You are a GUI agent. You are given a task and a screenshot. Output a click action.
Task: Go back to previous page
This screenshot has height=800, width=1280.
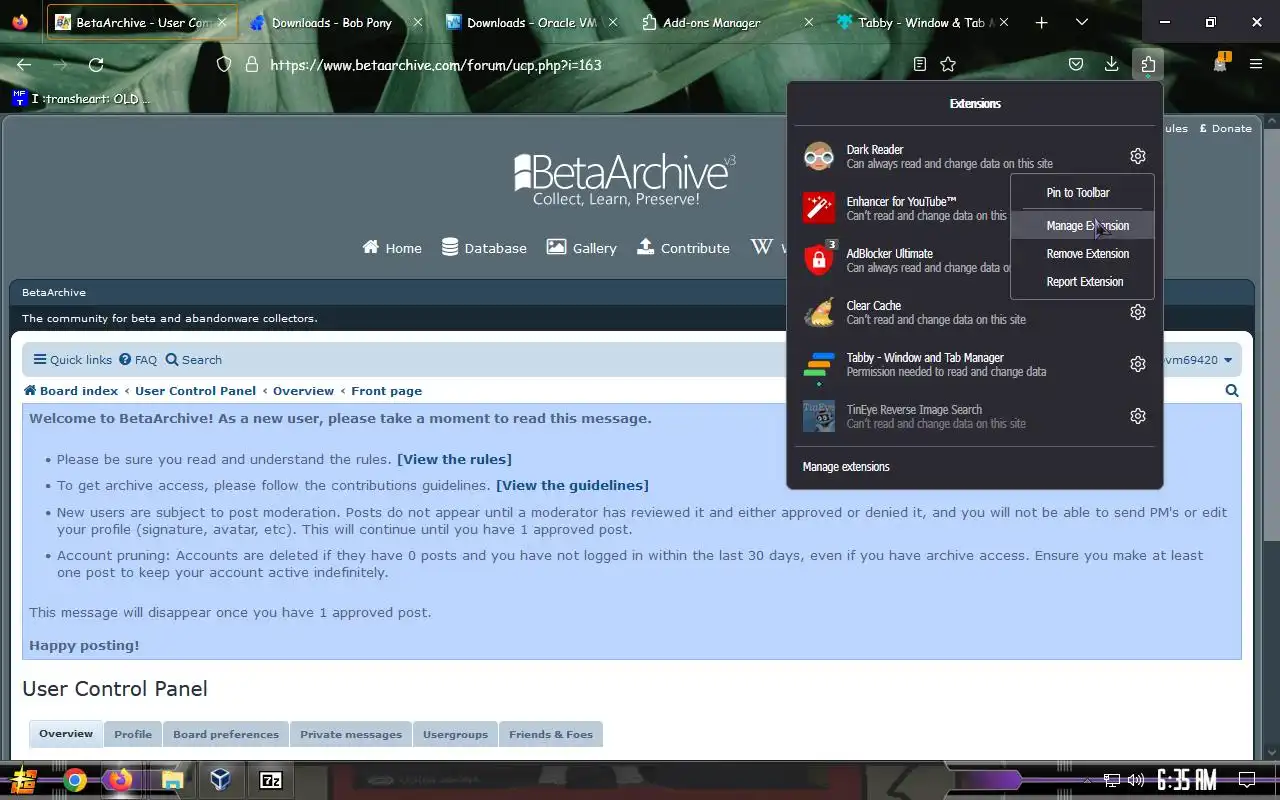coord(24,64)
